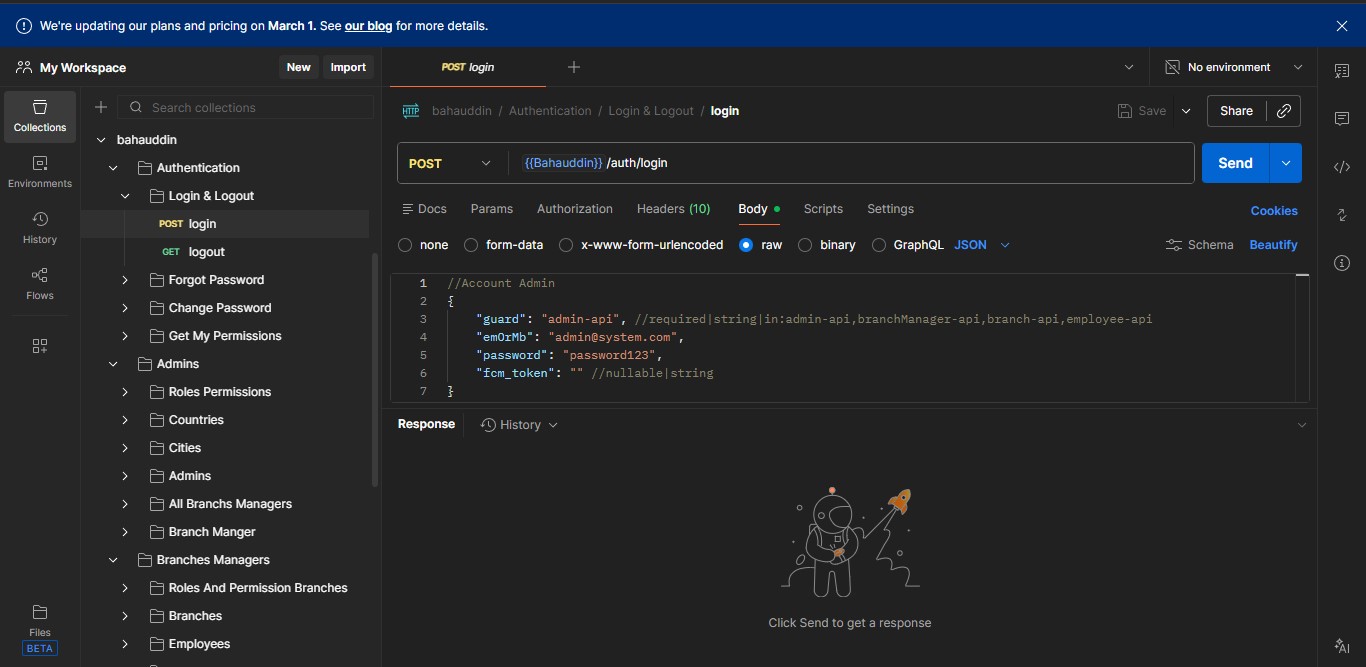Switch to the Authorization tab
The height and width of the screenshot is (667, 1366).
[574, 209]
